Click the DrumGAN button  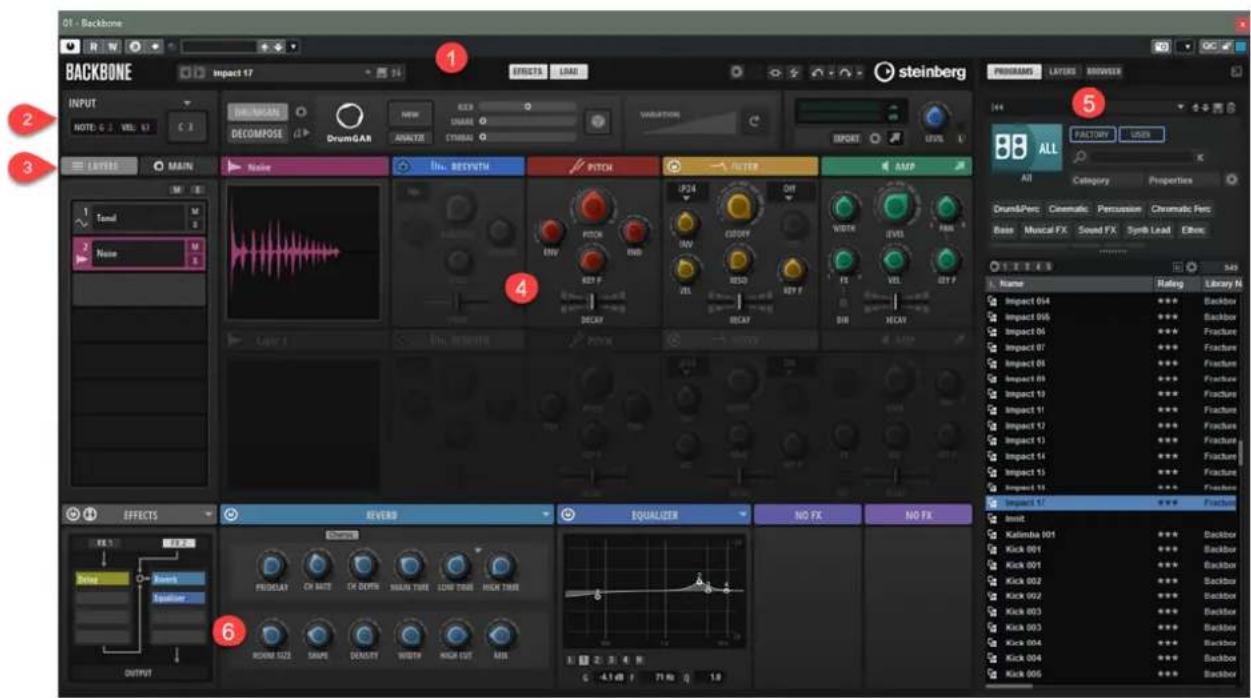pos(256,112)
